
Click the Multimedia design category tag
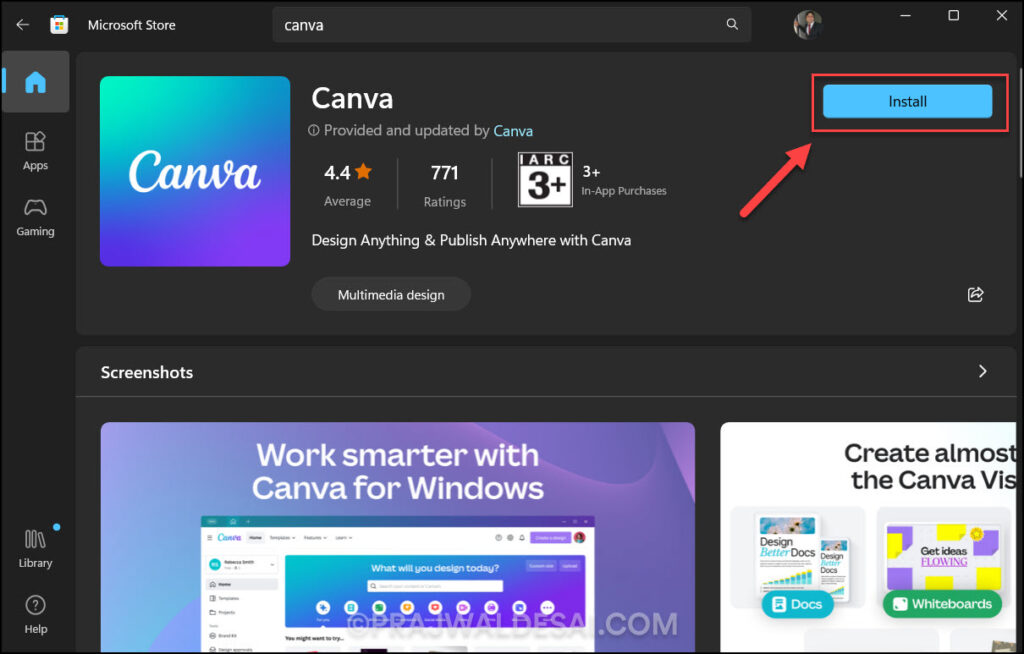pos(391,295)
